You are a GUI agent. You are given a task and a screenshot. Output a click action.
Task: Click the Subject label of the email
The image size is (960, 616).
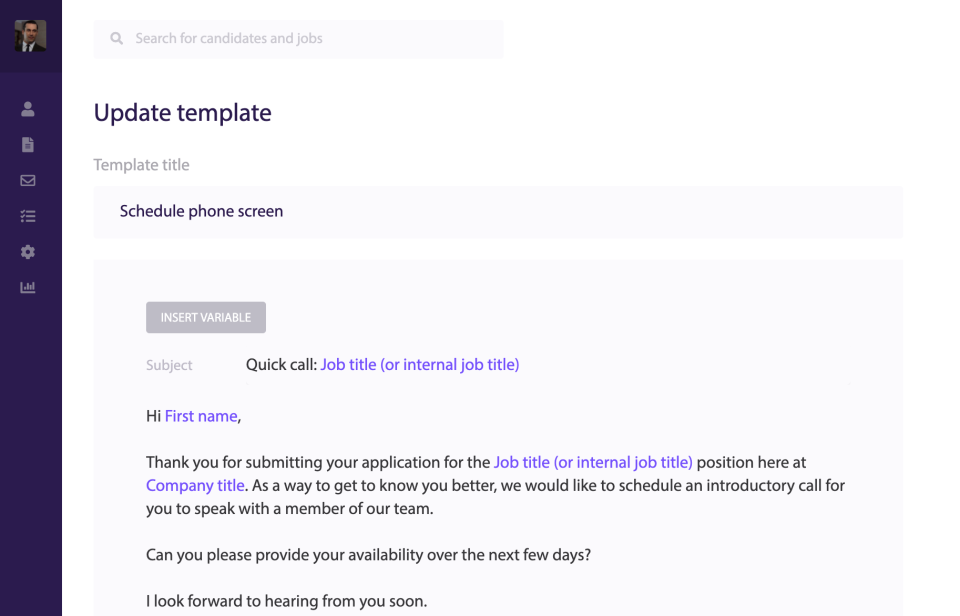(169, 365)
